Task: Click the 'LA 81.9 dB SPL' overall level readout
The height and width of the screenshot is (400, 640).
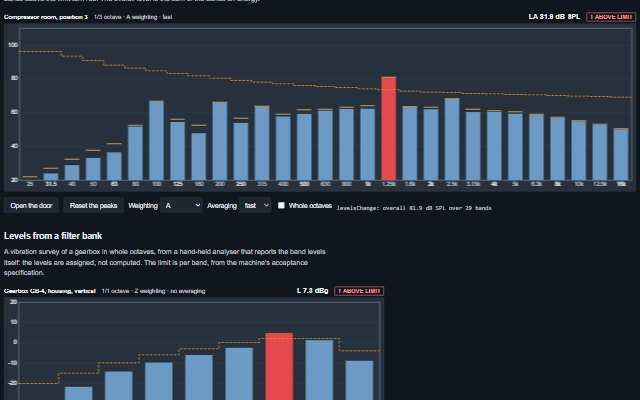Action: tap(554, 17)
